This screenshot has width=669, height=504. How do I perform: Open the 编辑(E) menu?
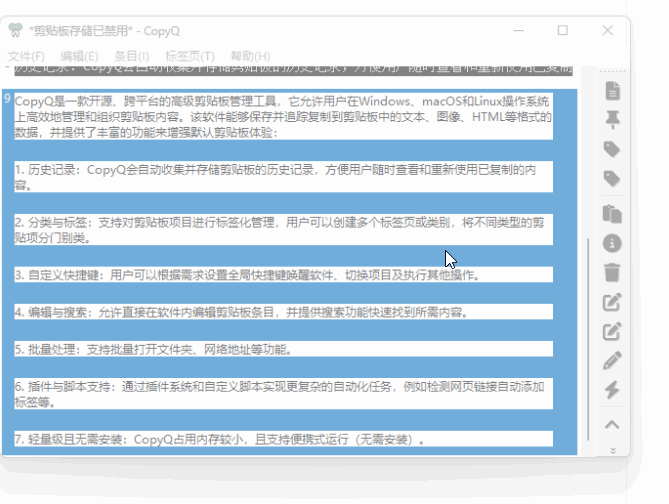coord(79,56)
